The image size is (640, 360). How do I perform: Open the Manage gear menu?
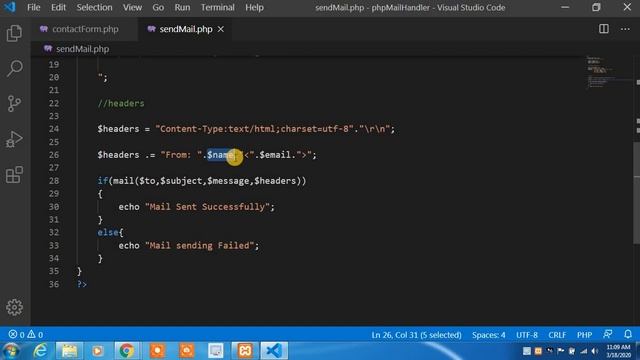pos(14,307)
